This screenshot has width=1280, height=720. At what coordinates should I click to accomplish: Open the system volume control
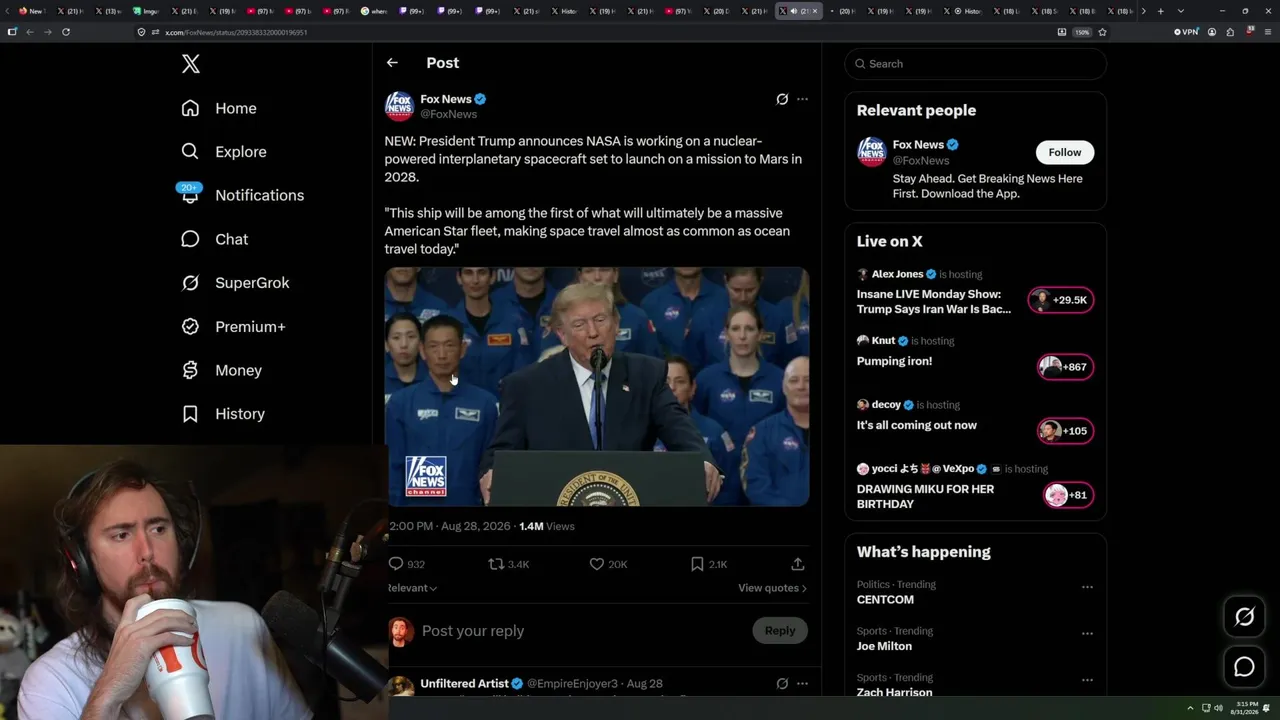click(1218, 708)
